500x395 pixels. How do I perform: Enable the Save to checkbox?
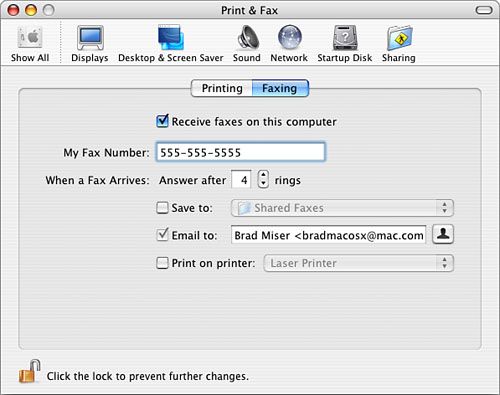[x=162, y=208]
